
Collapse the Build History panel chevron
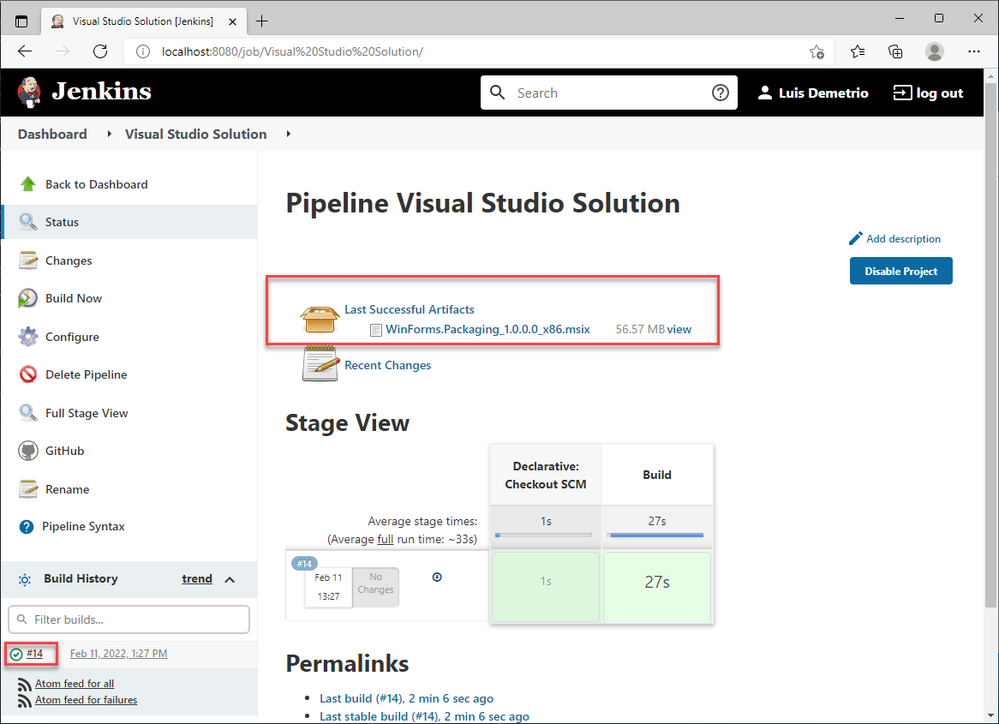[230, 579]
